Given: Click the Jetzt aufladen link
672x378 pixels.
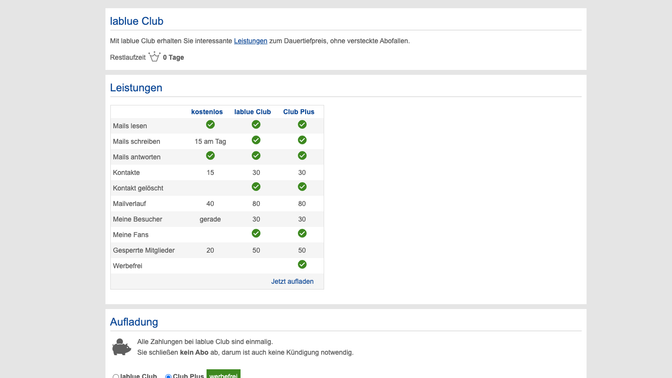Looking at the screenshot, I should pyautogui.click(x=292, y=282).
